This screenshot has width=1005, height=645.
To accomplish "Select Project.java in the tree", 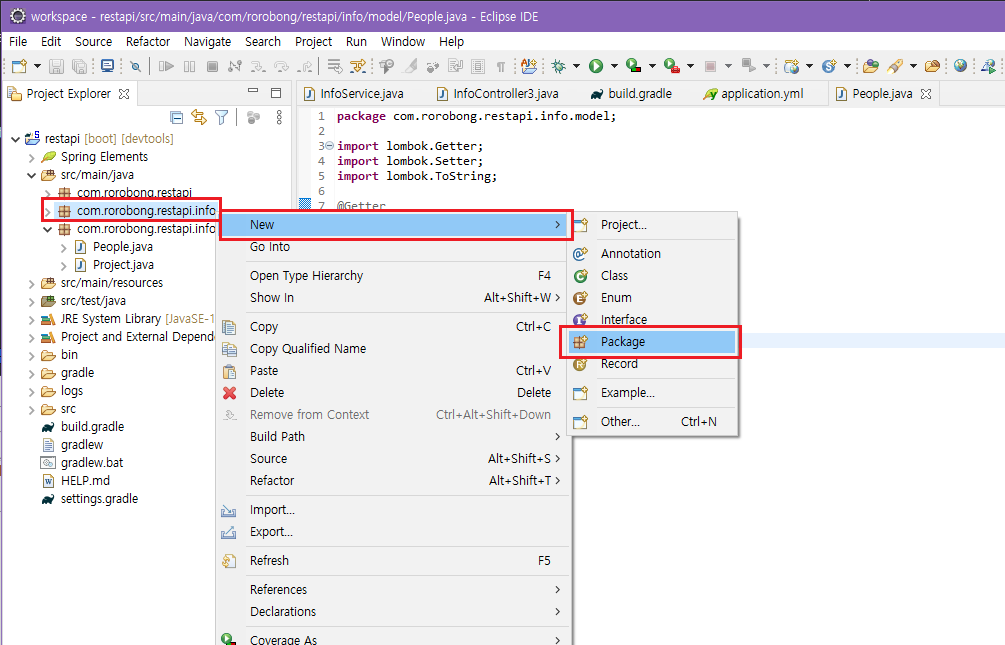I will pos(123,265).
